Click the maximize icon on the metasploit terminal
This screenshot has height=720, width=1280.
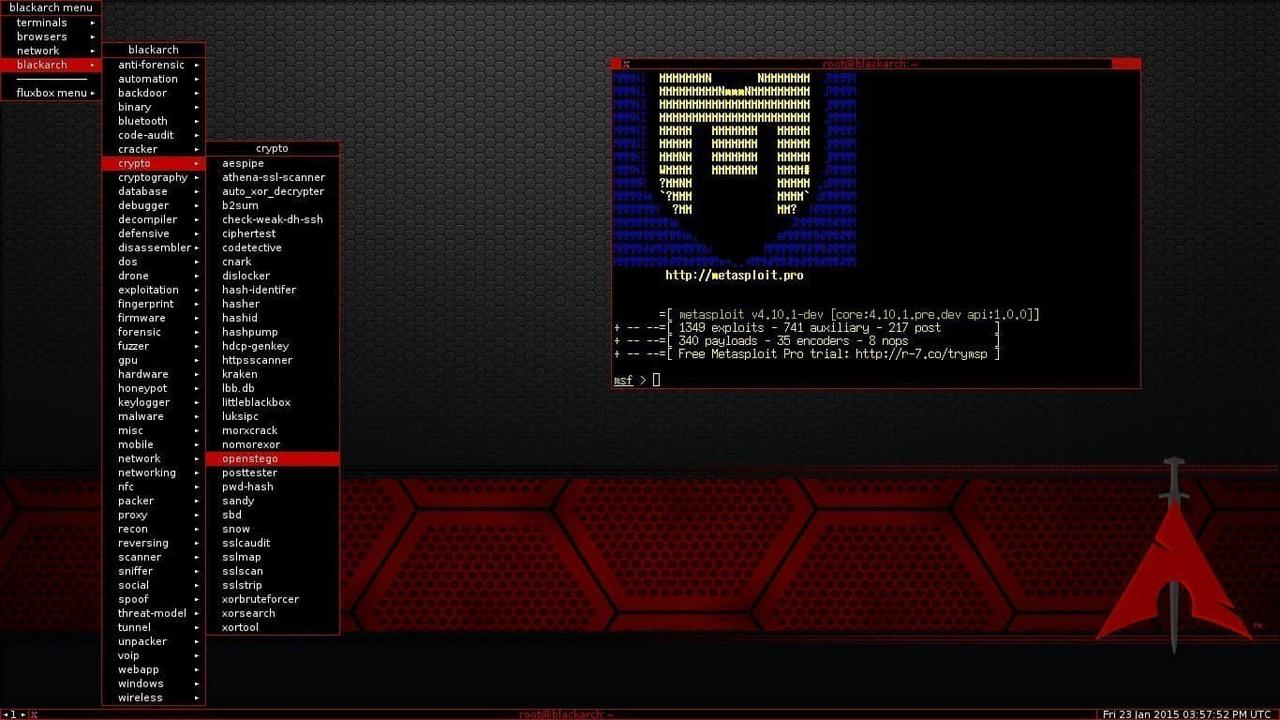pyautogui.click(x=1125, y=63)
